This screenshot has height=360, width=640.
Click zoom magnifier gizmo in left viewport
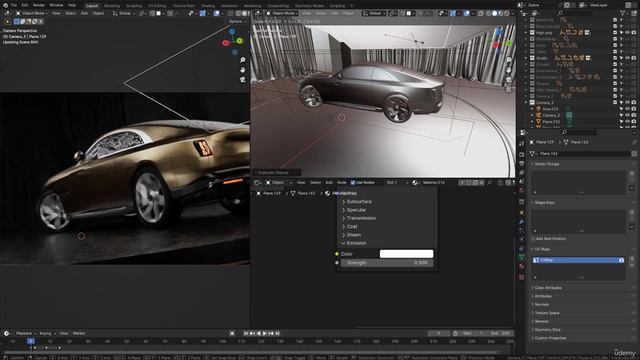point(243,60)
